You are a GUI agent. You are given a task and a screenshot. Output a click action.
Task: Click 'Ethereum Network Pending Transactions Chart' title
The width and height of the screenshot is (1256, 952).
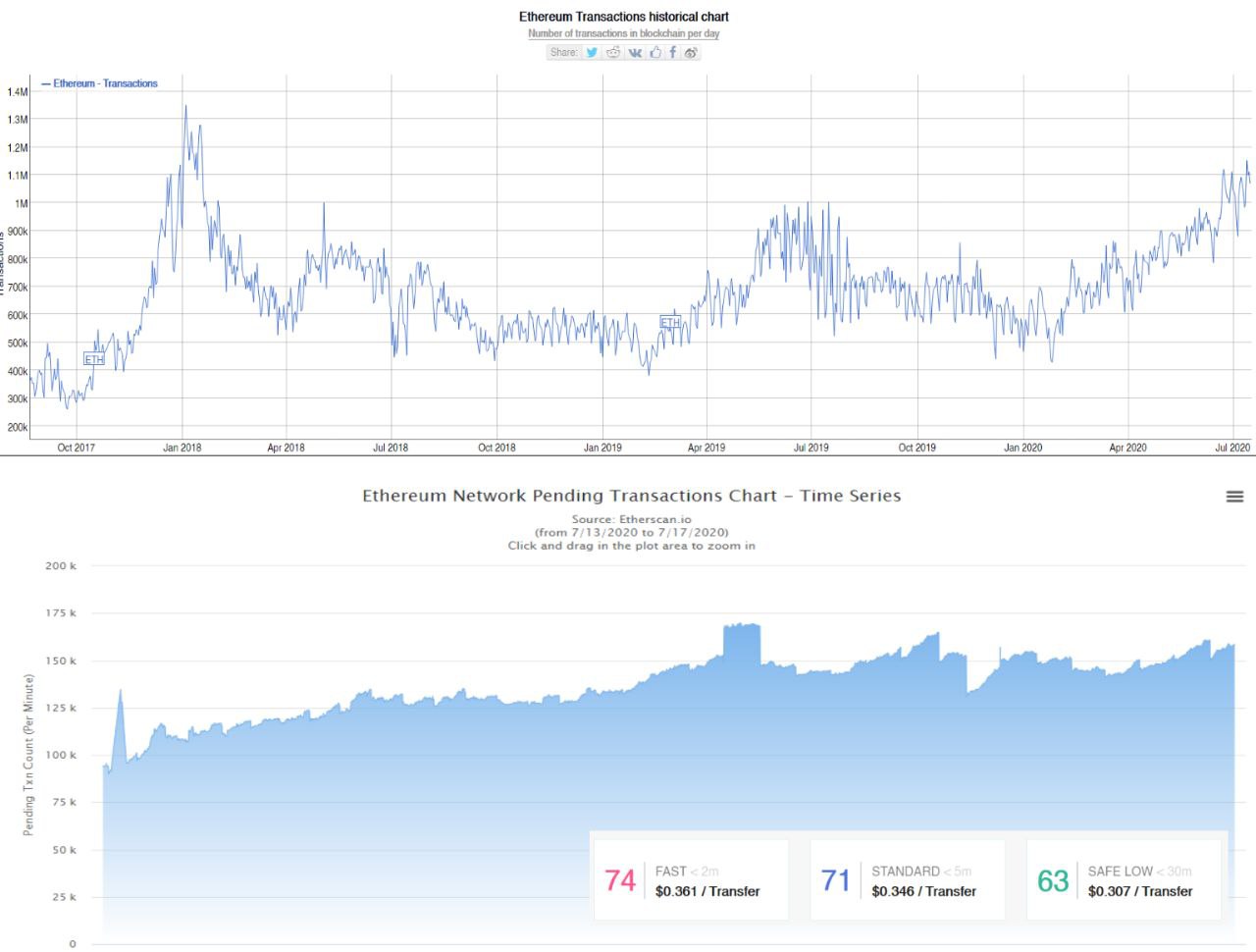[x=632, y=496]
